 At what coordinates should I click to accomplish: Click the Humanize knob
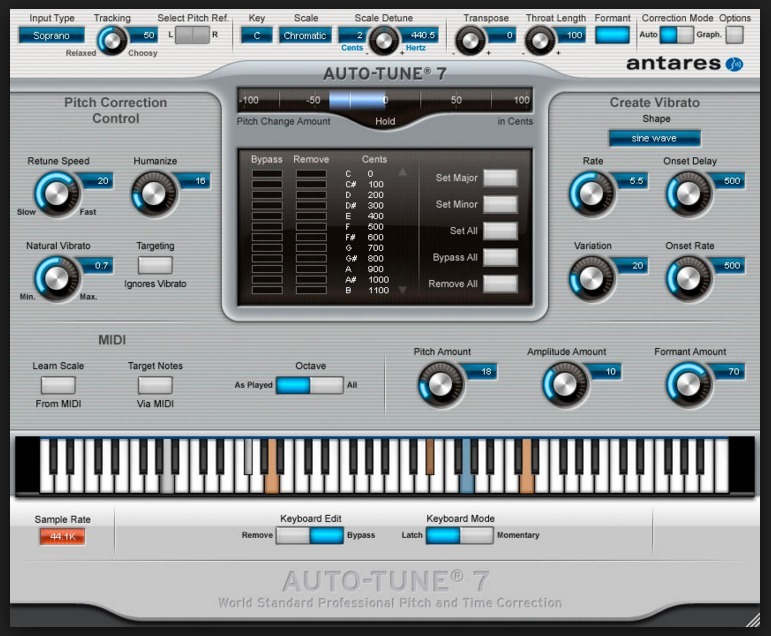click(154, 194)
